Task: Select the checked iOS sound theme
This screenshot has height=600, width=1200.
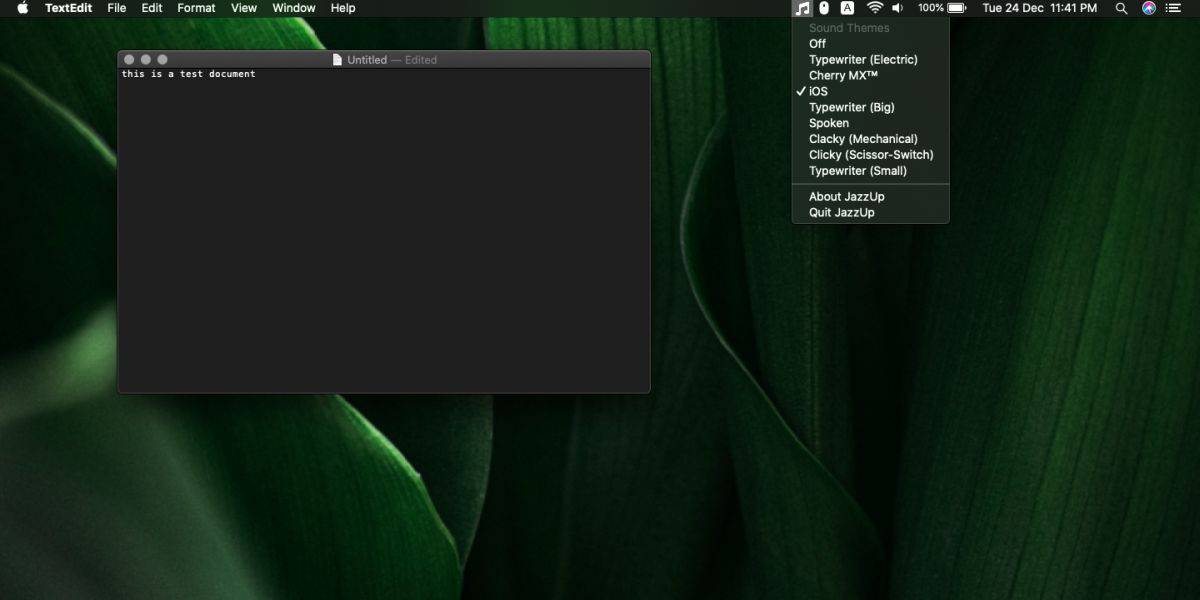Action: (x=870, y=92)
